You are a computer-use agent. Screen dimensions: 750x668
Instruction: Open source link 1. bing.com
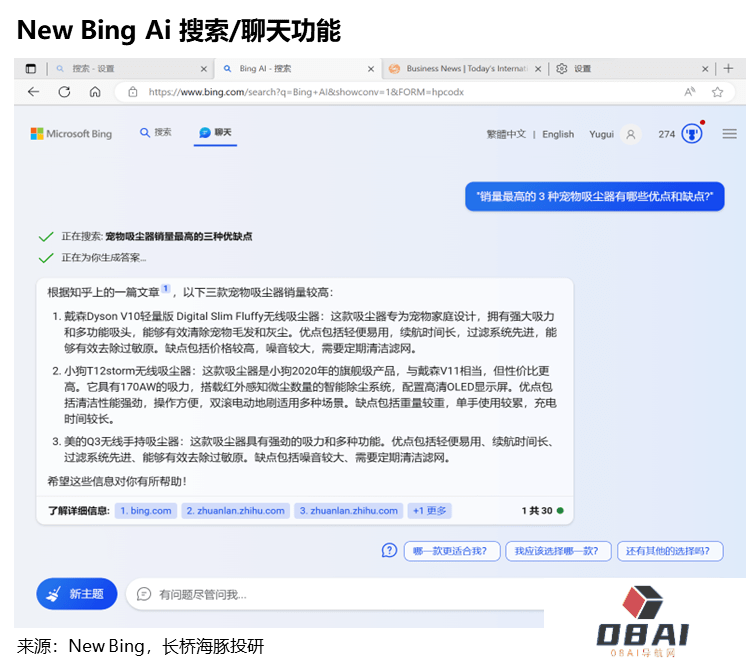click(146, 511)
